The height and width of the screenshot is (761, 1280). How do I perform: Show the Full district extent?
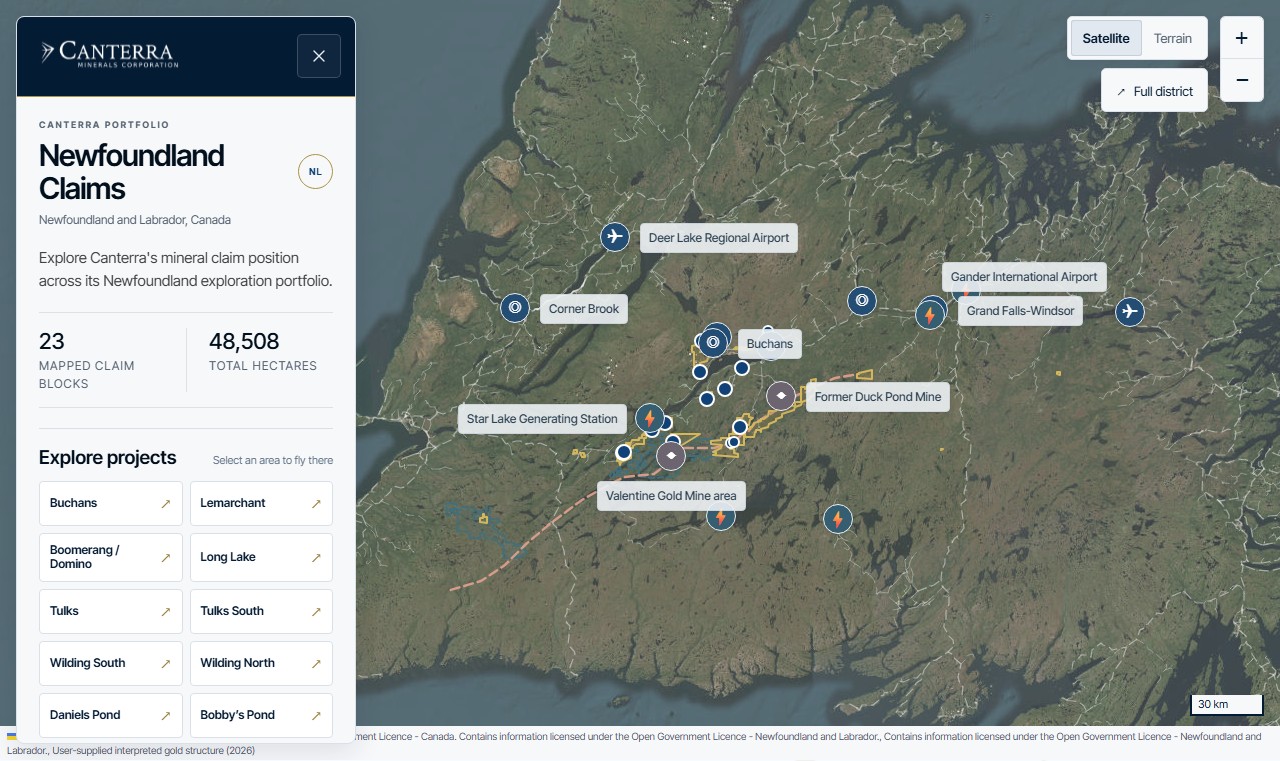point(1154,91)
